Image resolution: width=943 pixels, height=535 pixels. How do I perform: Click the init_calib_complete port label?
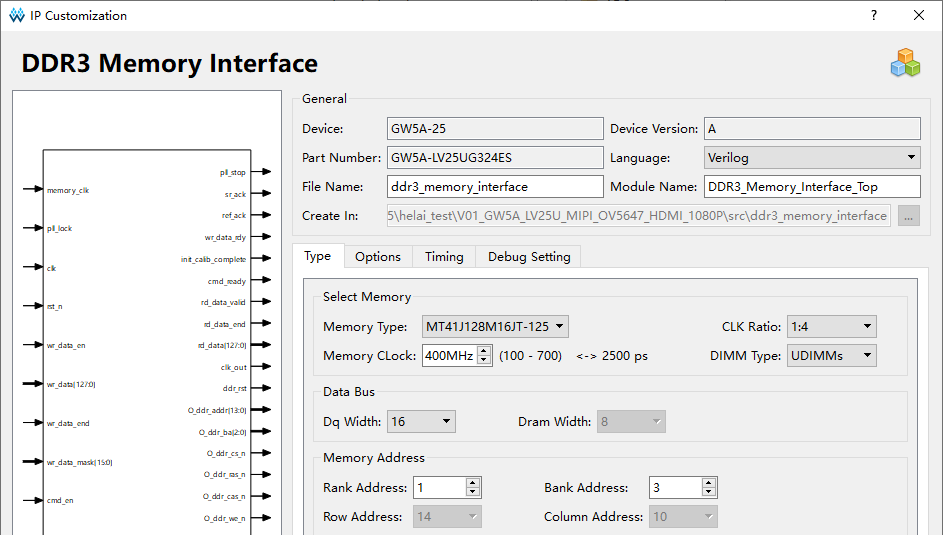213,259
